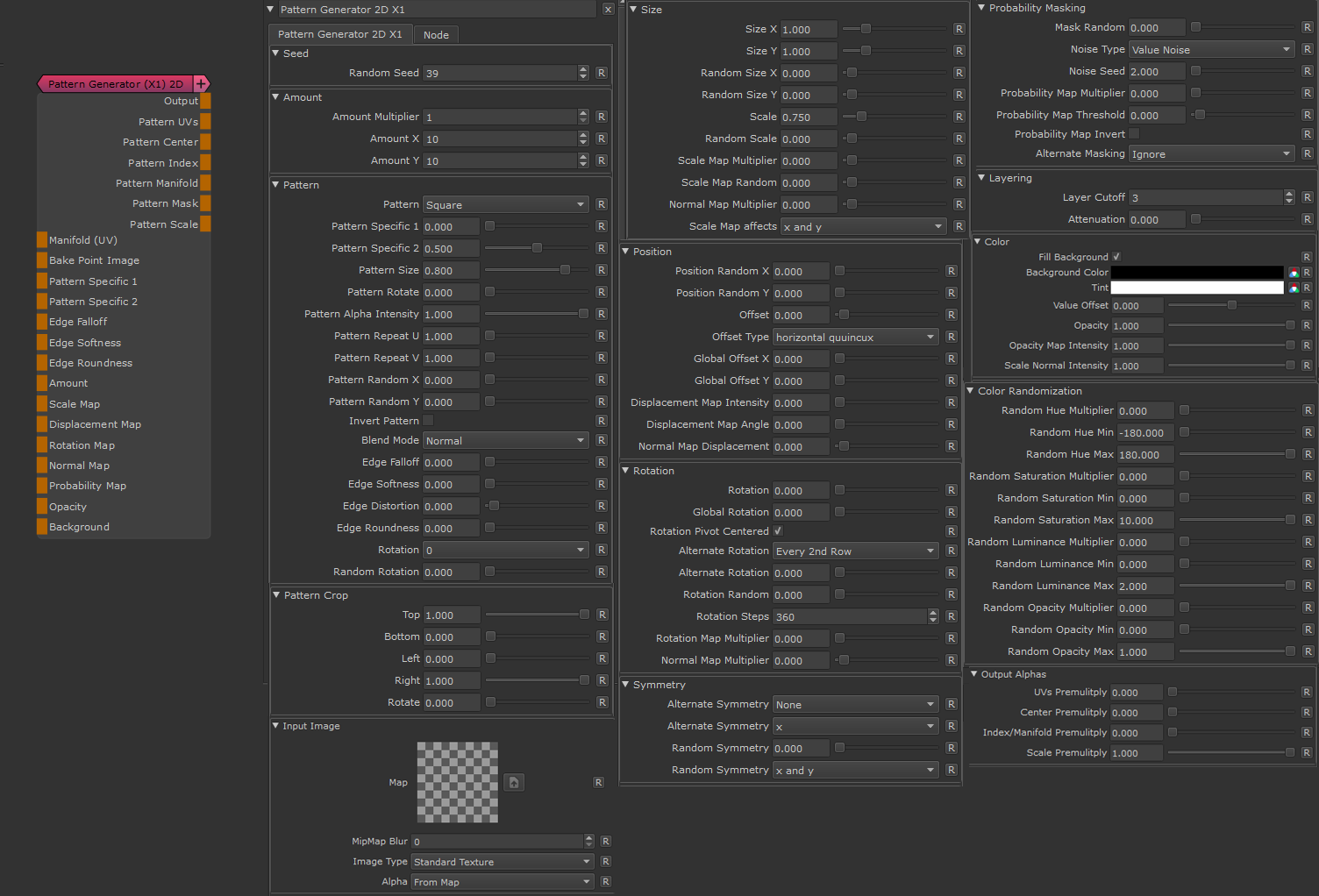Select the Pattern Generator 2D X1 tab
1319x896 pixels.
(339, 34)
